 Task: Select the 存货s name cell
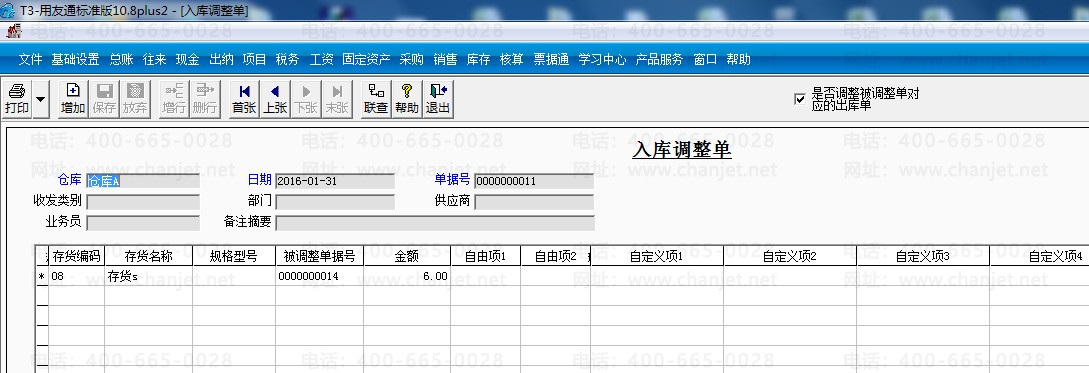point(149,276)
